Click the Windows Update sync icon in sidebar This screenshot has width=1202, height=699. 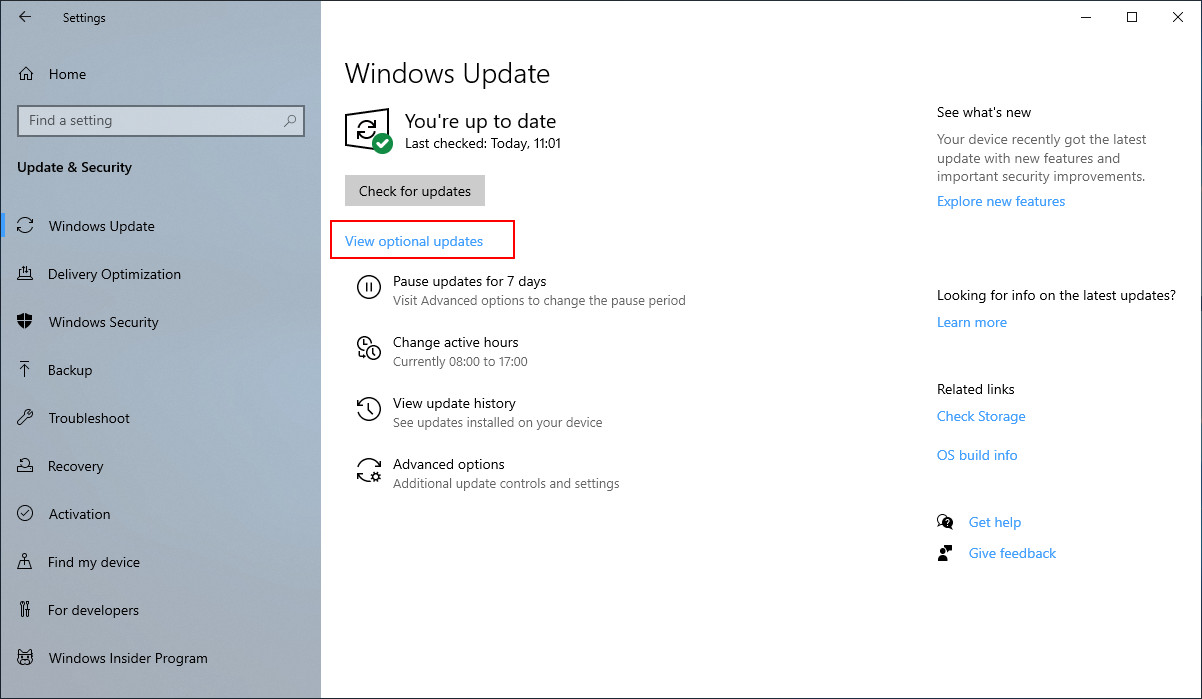click(26, 226)
